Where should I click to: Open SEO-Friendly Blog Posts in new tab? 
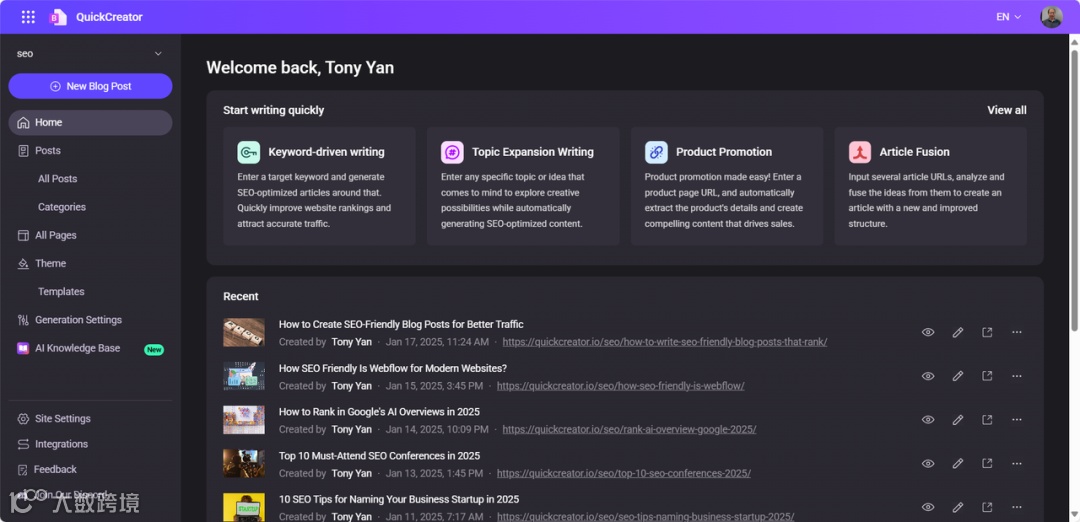[x=987, y=333]
